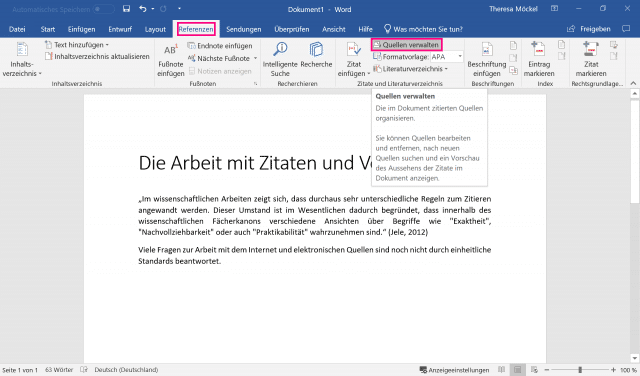
Task: Click the spell check icon in status bar
Action: (x=84, y=369)
